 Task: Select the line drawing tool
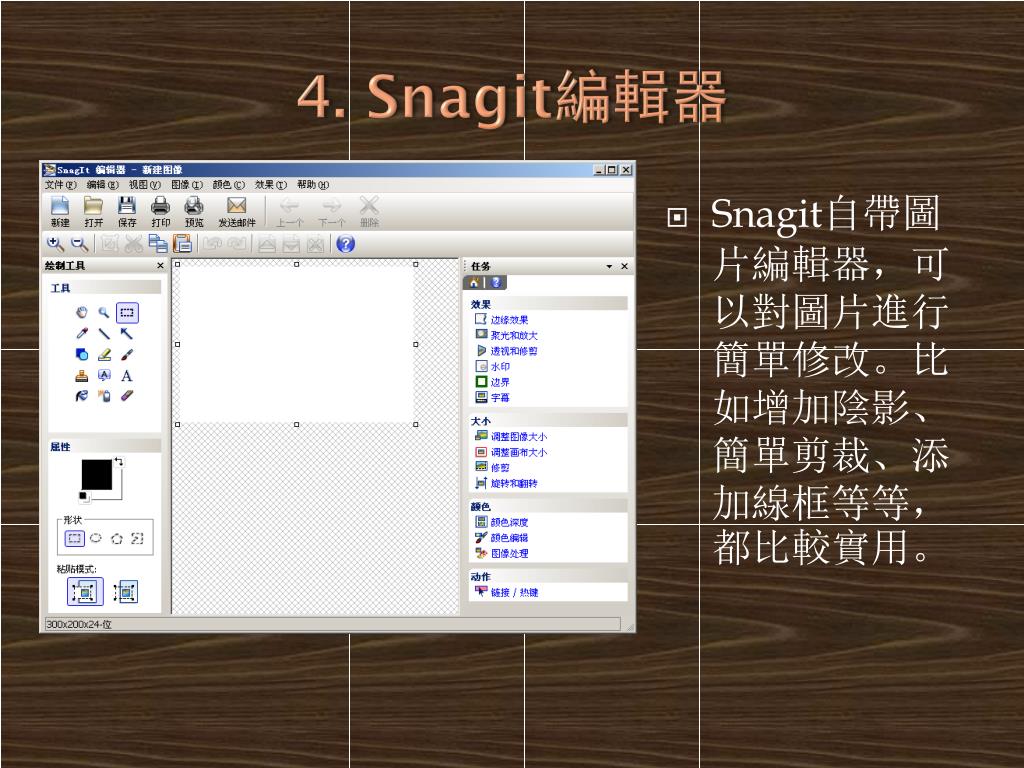click(104, 334)
